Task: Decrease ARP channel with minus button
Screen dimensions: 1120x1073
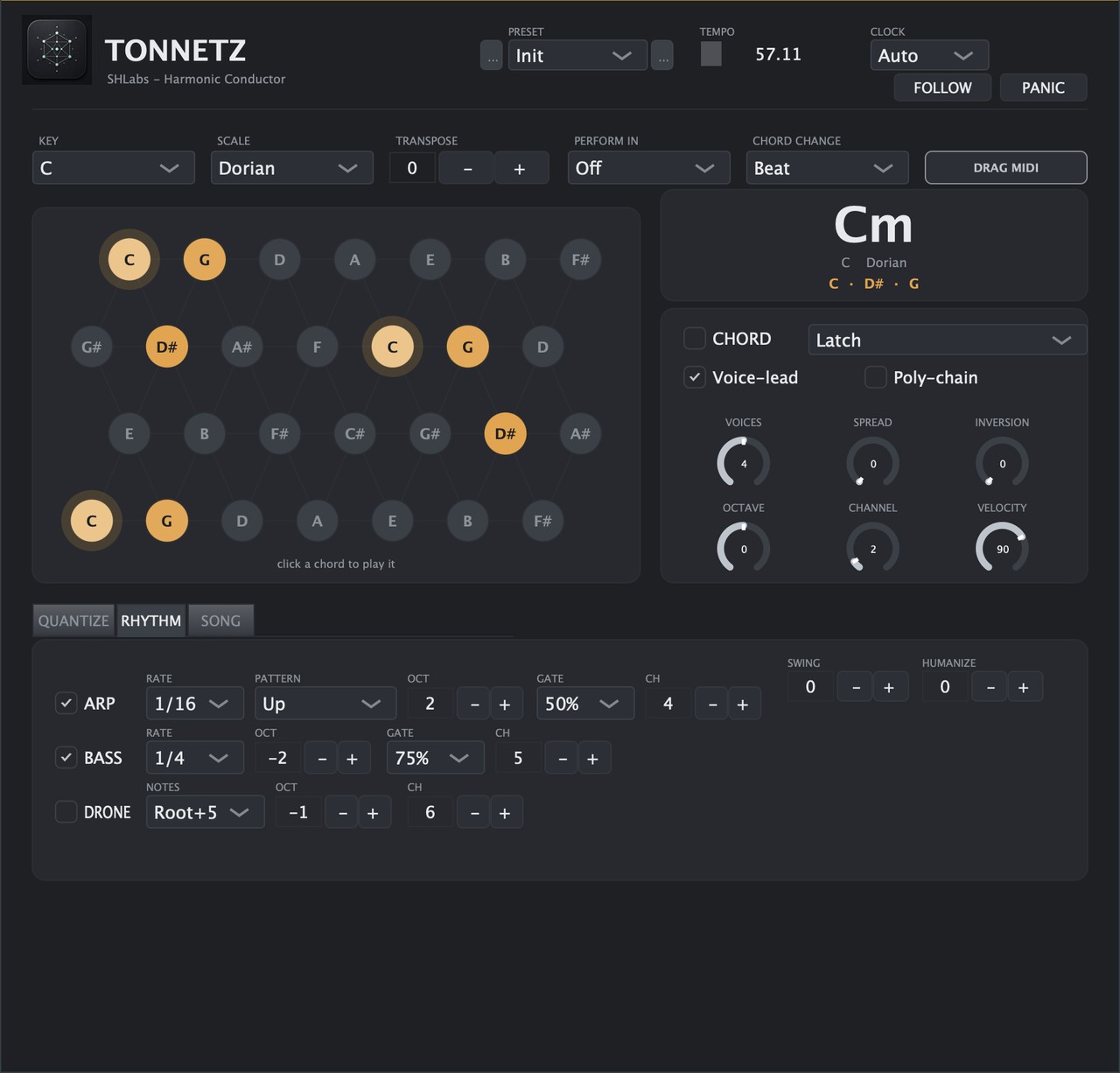Action: click(x=712, y=704)
